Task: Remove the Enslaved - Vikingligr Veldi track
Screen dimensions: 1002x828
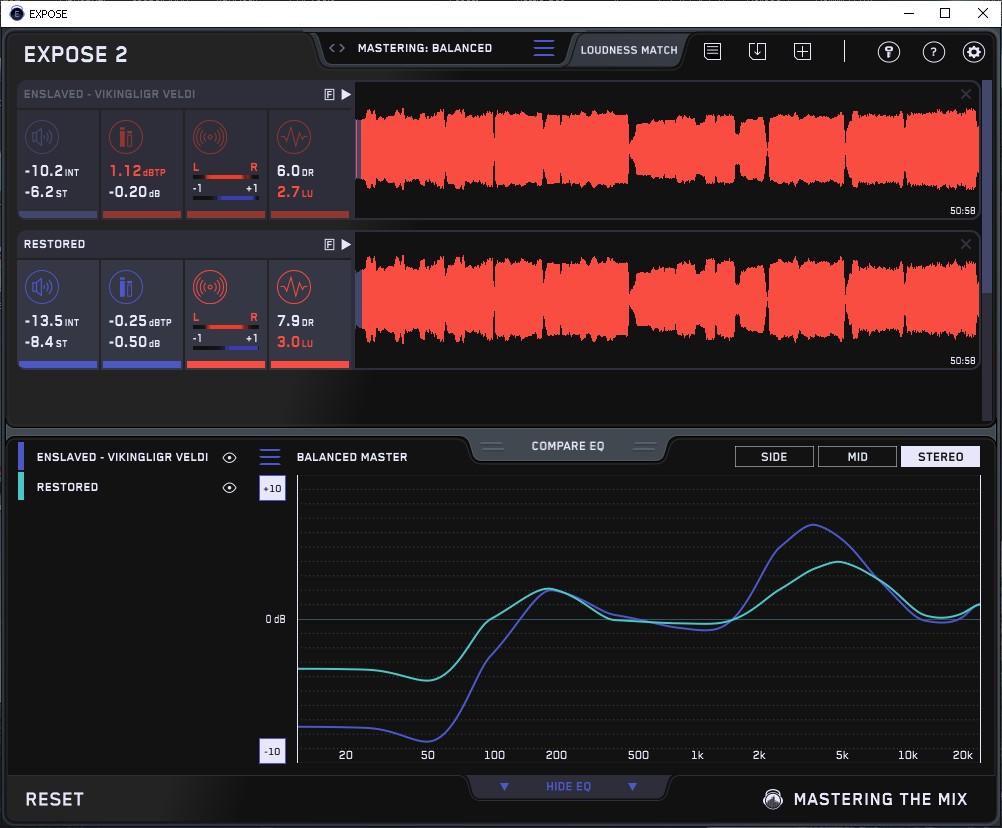Action: tap(966, 94)
